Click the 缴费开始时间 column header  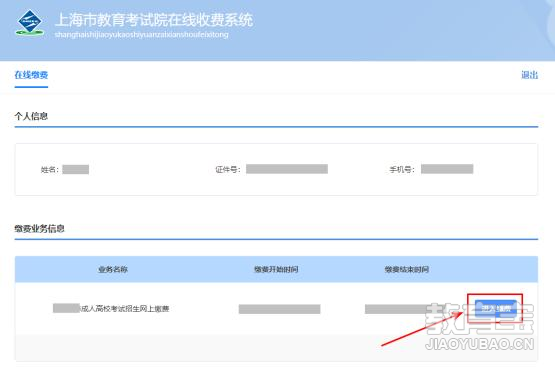click(x=276, y=269)
